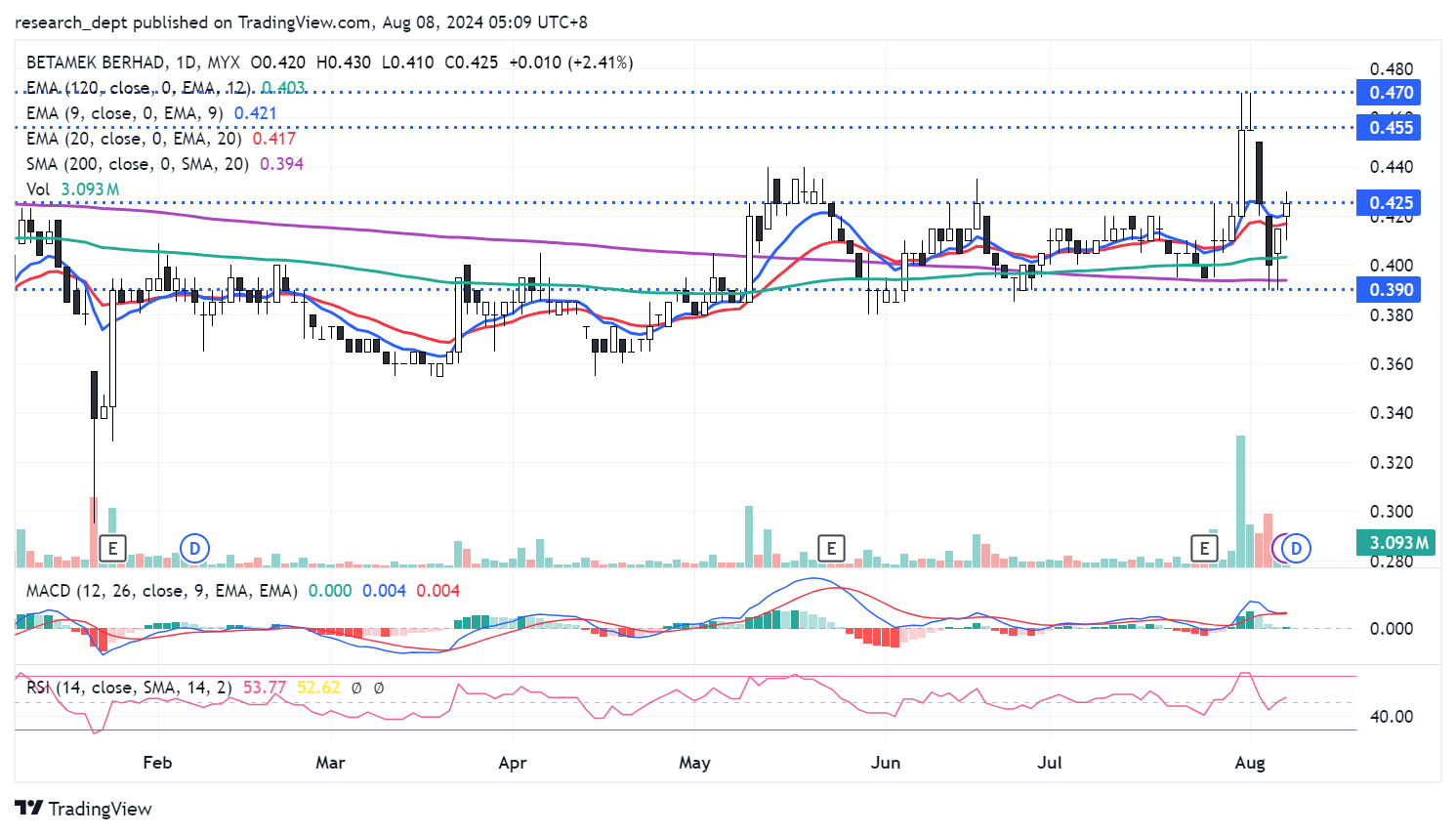Image resolution: width=1456 pixels, height=834 pixels.
Task: Click the 0.390 support level label
Action: point(1391,290)
